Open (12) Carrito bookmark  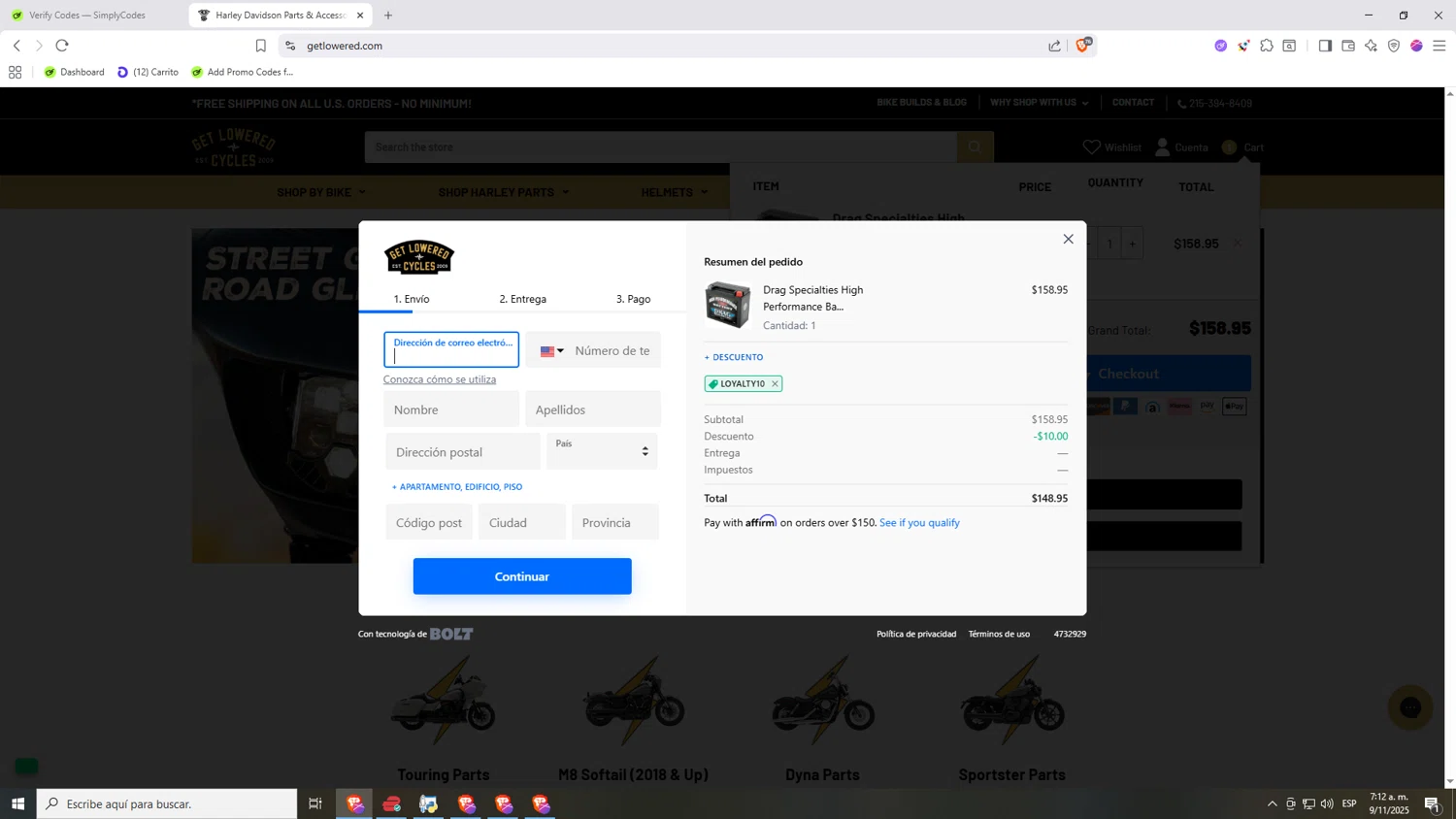(149, 72)
